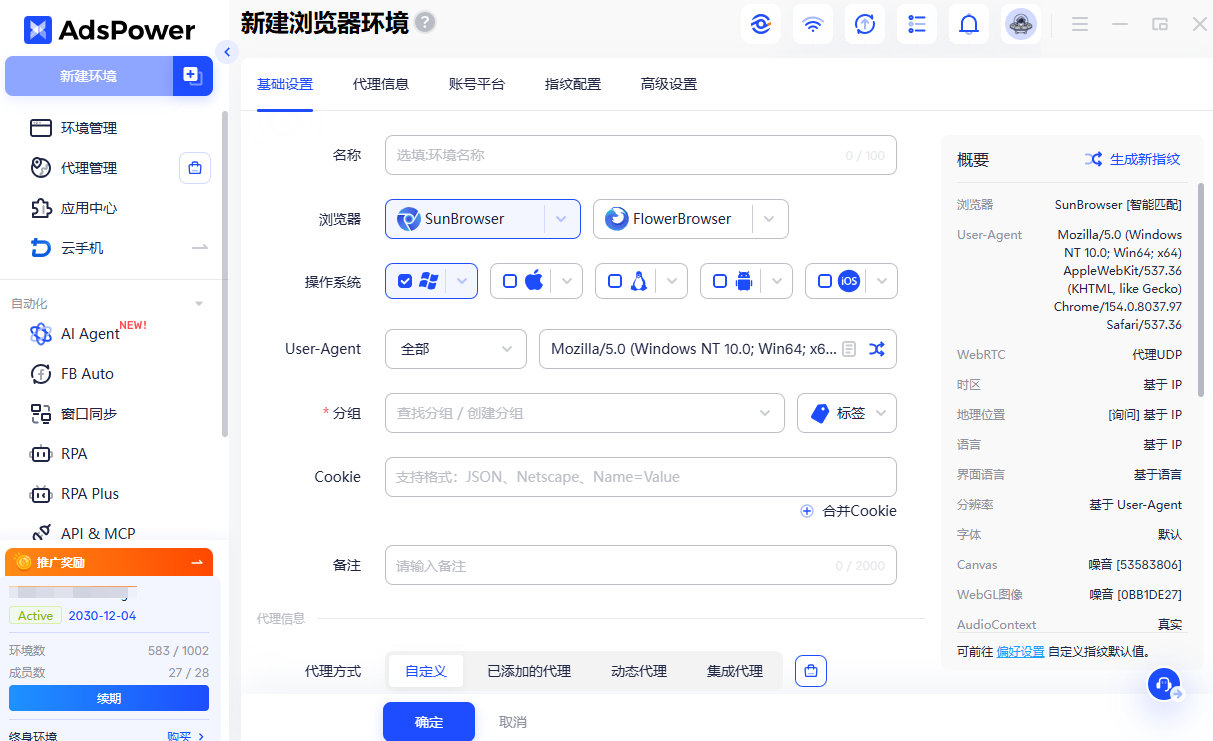Click the 确定 confirm button

pos(429,722)
